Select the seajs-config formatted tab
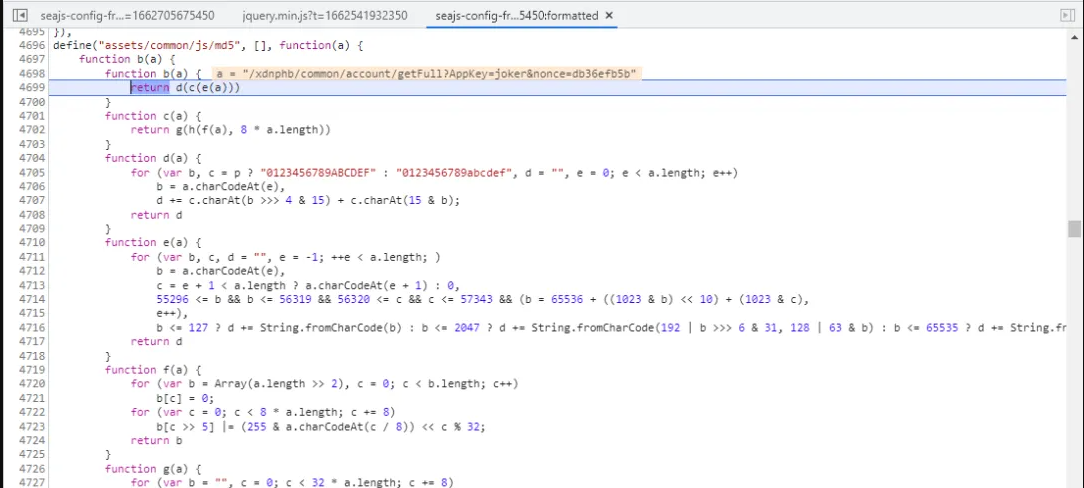 coord(516,15)
